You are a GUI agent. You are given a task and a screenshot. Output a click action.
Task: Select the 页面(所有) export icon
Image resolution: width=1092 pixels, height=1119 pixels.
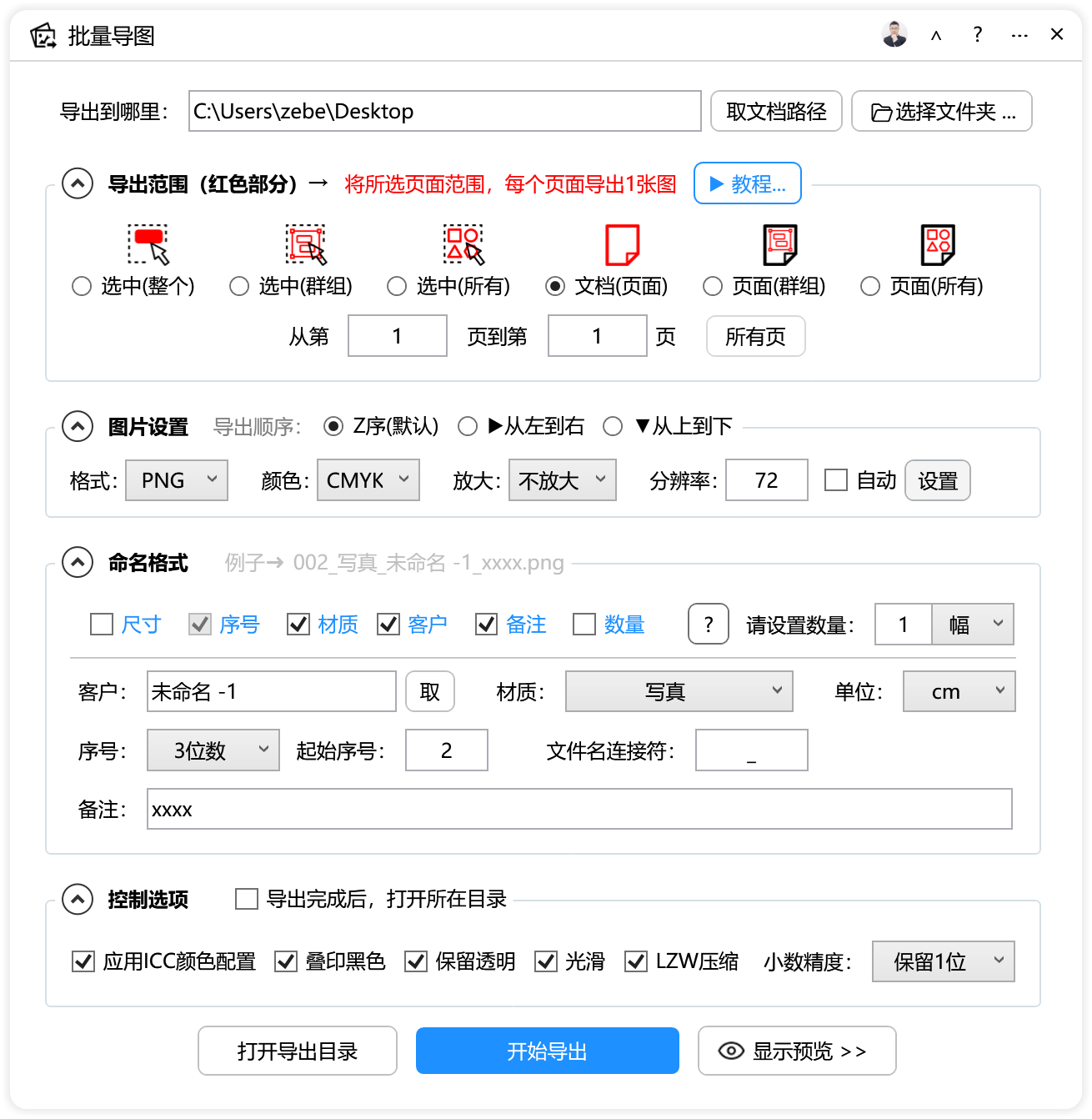point(937,244)
